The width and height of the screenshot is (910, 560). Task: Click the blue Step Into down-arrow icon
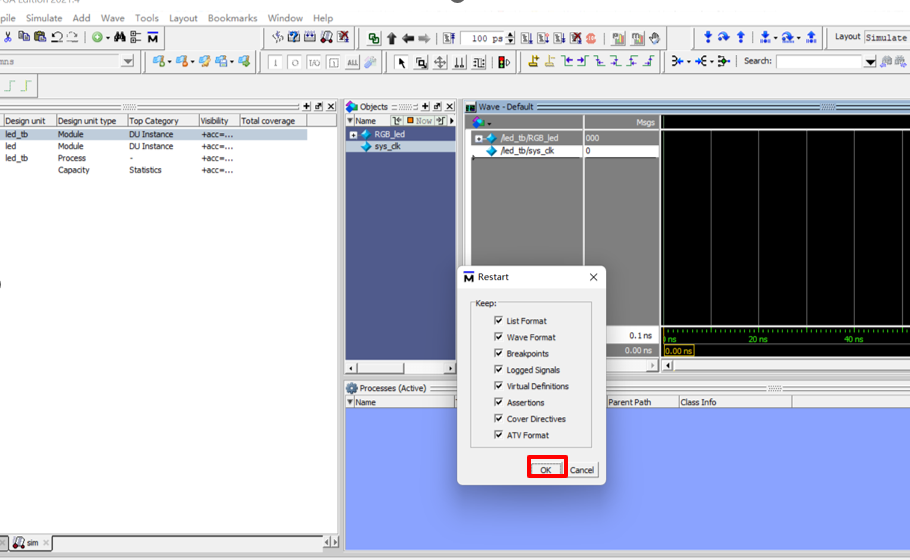click(707, 37)
